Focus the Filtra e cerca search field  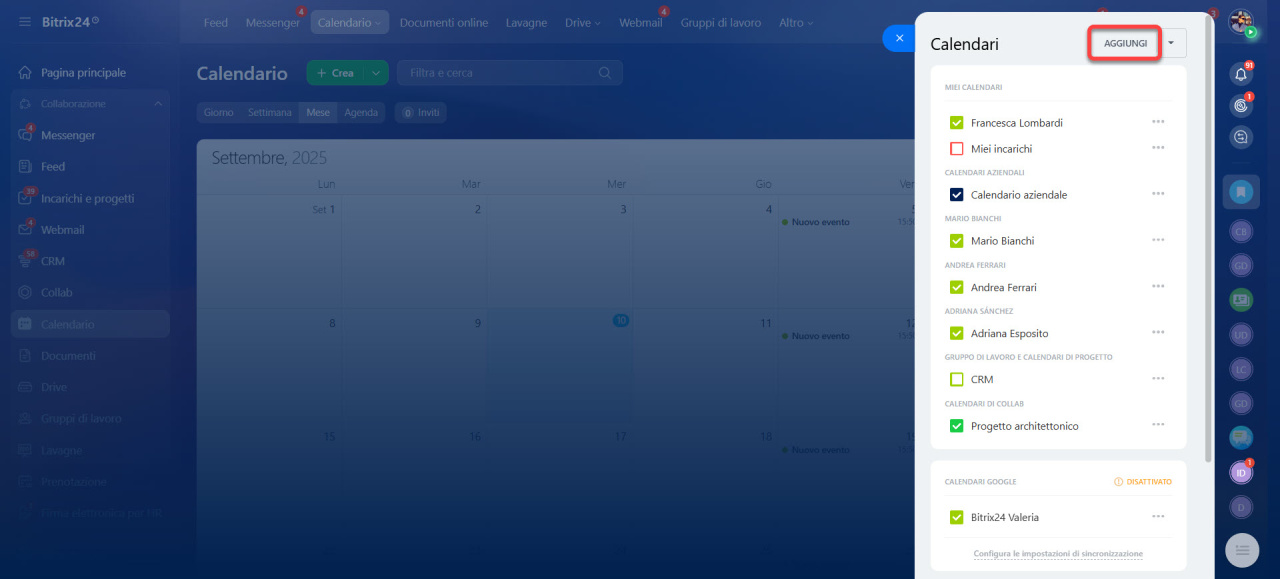pos(510,73)
